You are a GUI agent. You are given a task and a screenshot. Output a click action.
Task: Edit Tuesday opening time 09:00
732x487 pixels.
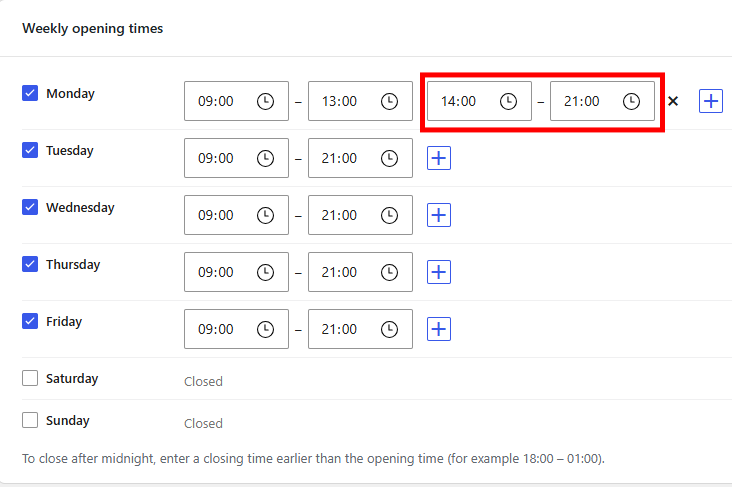coord(236,158)
